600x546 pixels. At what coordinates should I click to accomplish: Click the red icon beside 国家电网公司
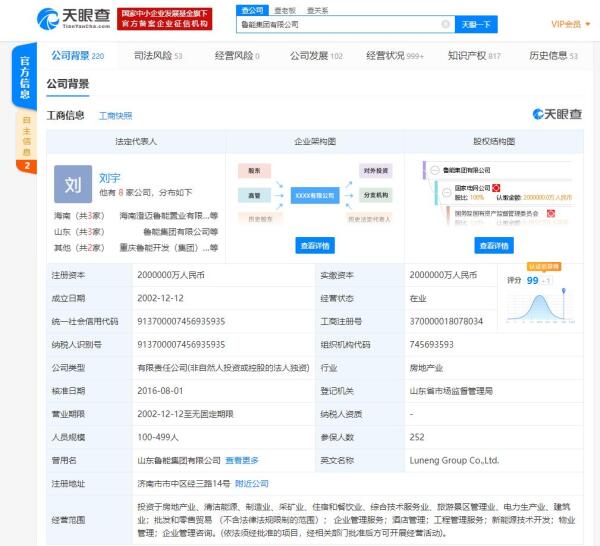pyautogui.click(x=497, y=186)
